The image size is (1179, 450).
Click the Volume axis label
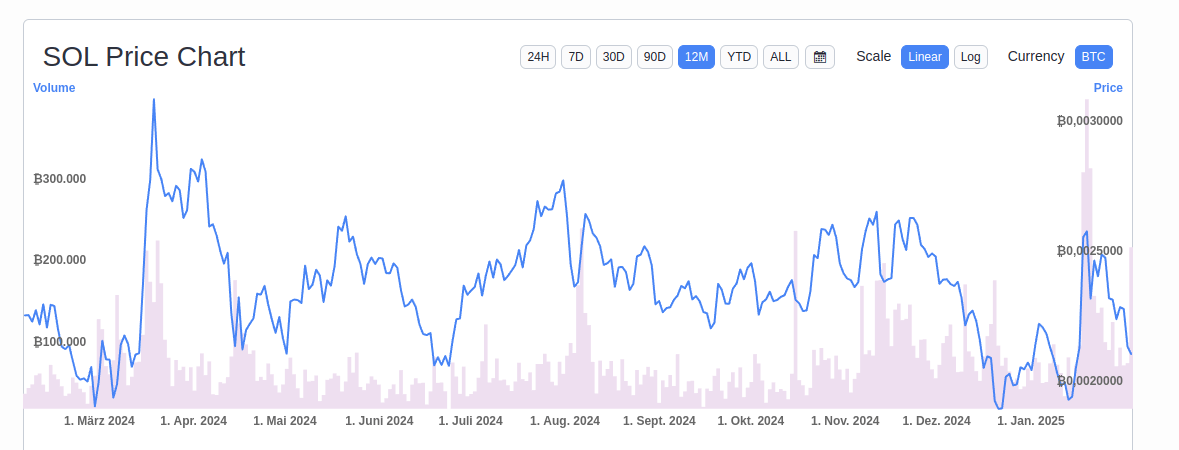coord(54,88)
